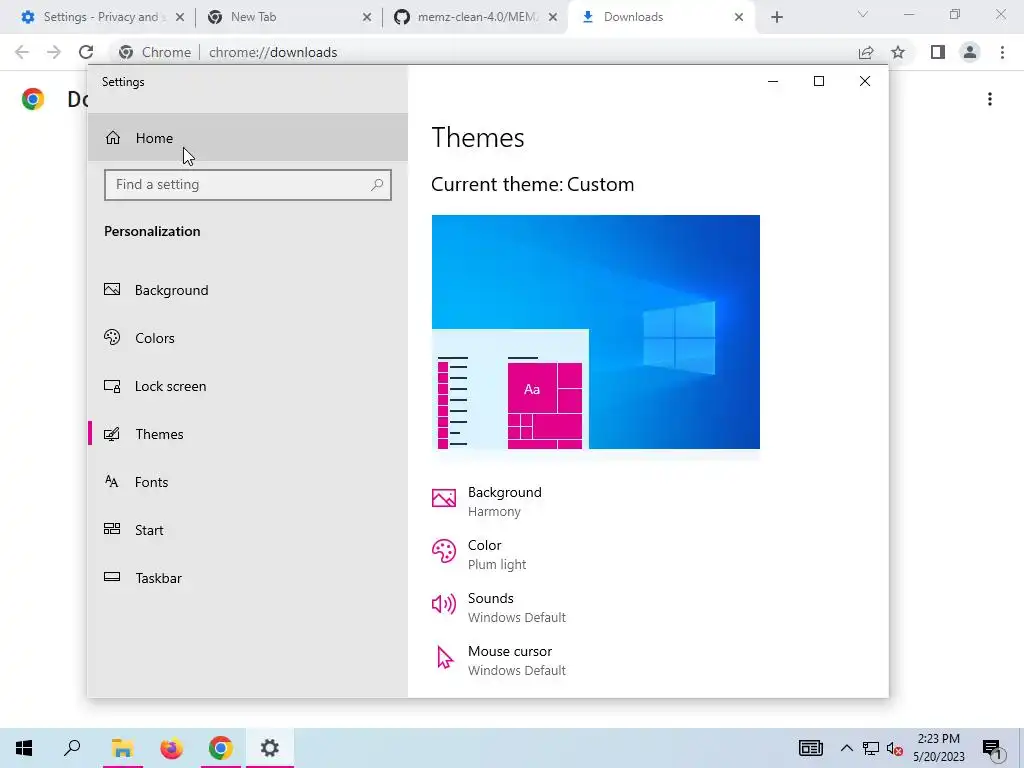Click the Chrome logo on Downloads page
Viewport: 1024px width, 768px height.
(x=33, y=99)
